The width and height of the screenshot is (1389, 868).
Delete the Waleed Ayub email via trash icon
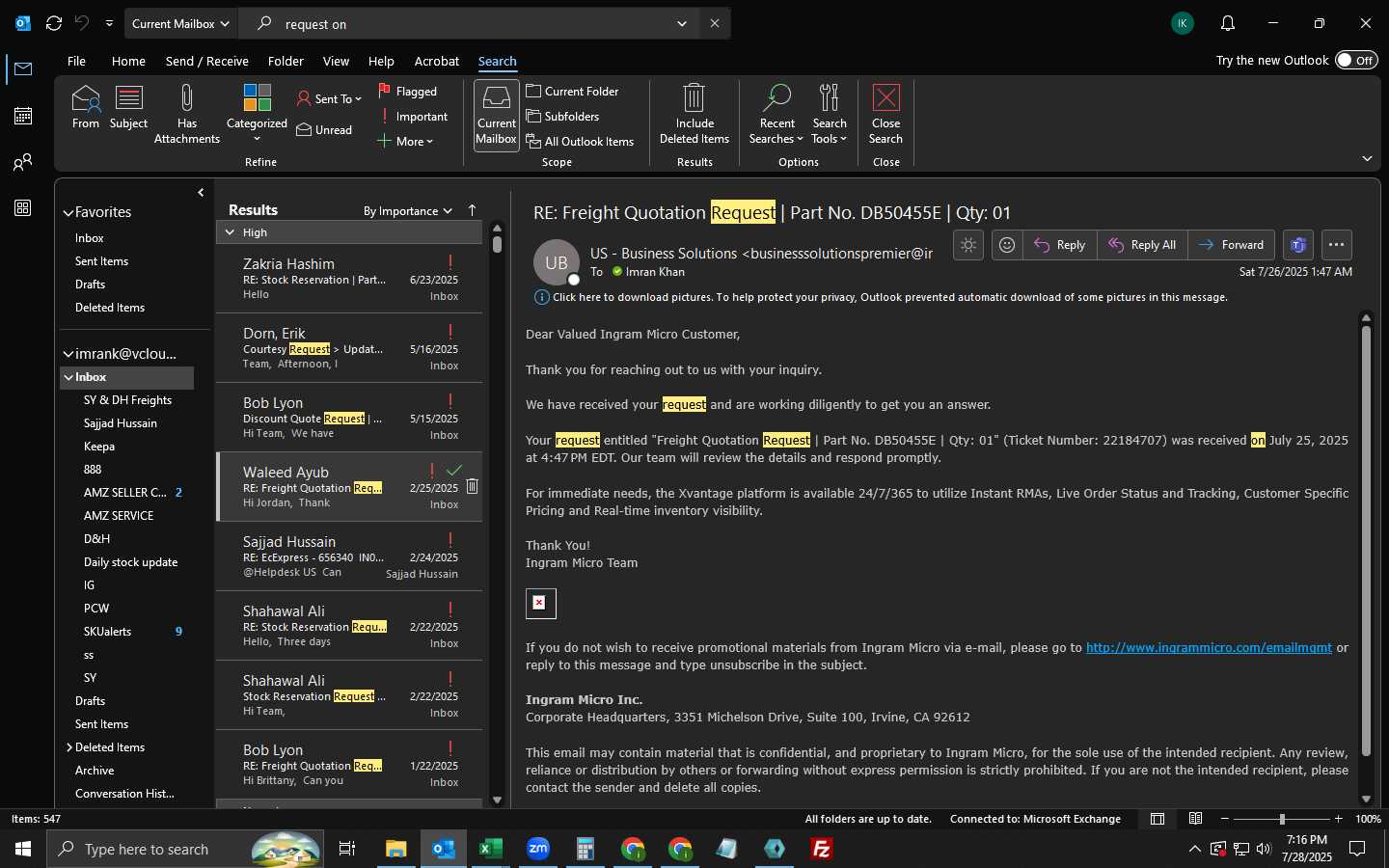(473, 486)
